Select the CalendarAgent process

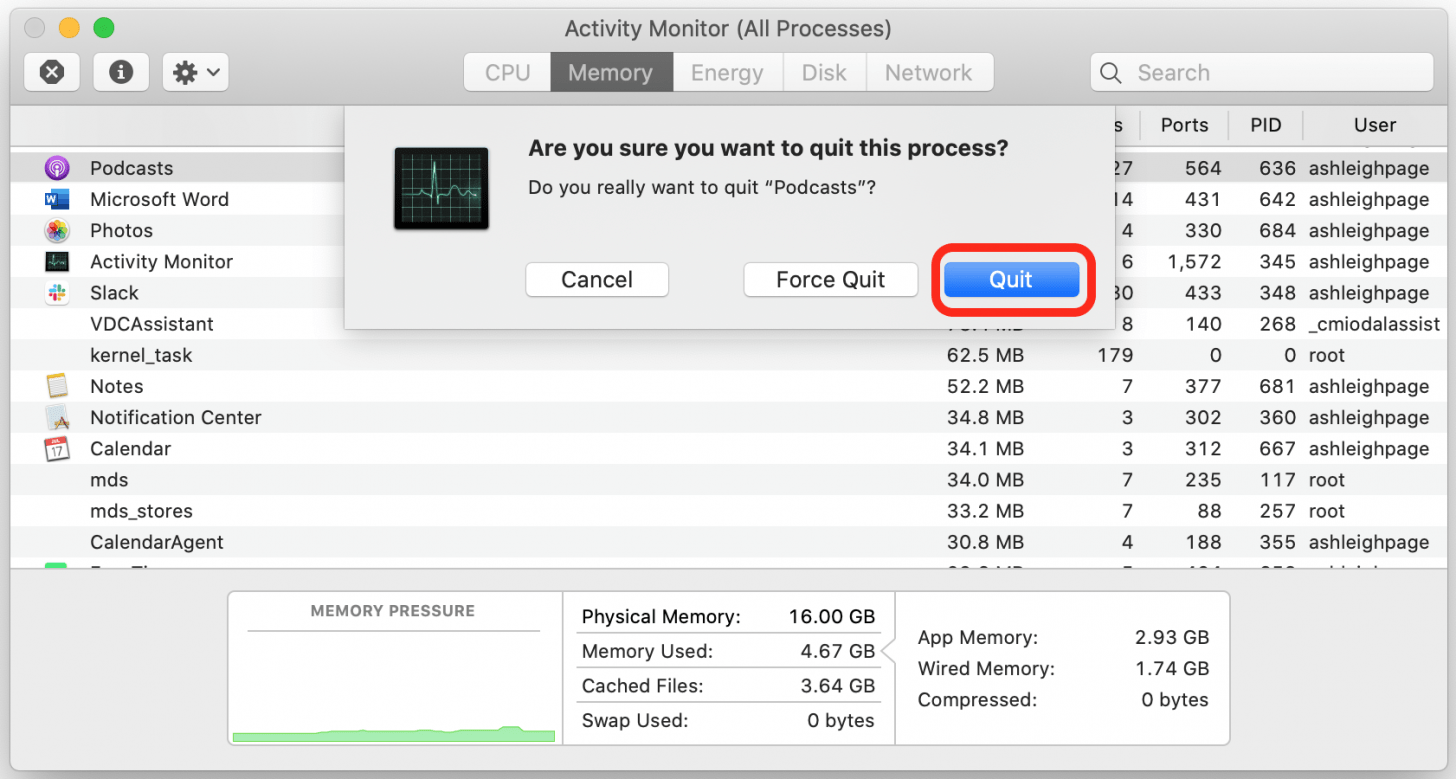pyautogui.click(x=156, y=542)
